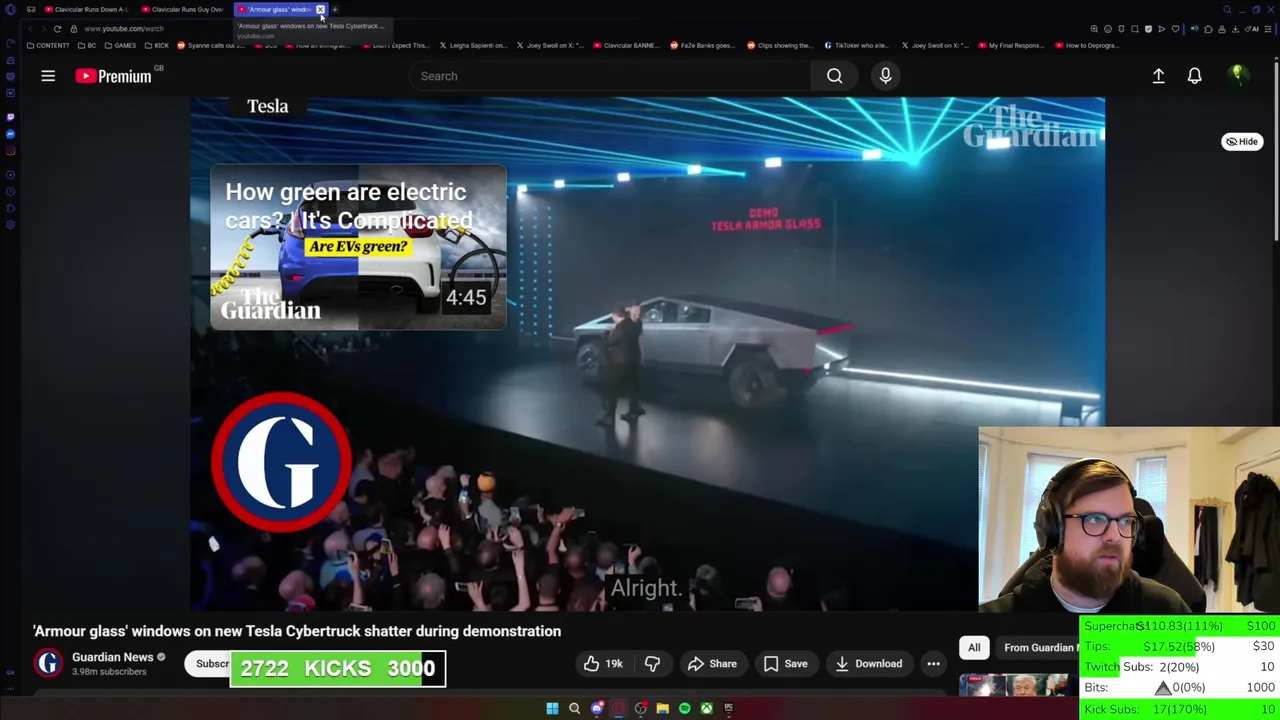Click the search magnifier button
The image size is (1280, 720).
834,76
